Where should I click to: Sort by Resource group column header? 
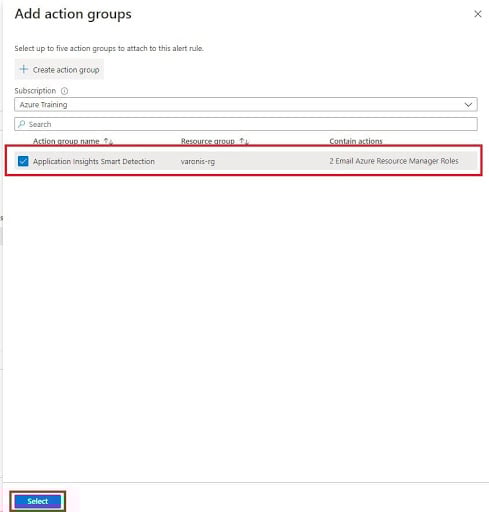pos(208,141)
